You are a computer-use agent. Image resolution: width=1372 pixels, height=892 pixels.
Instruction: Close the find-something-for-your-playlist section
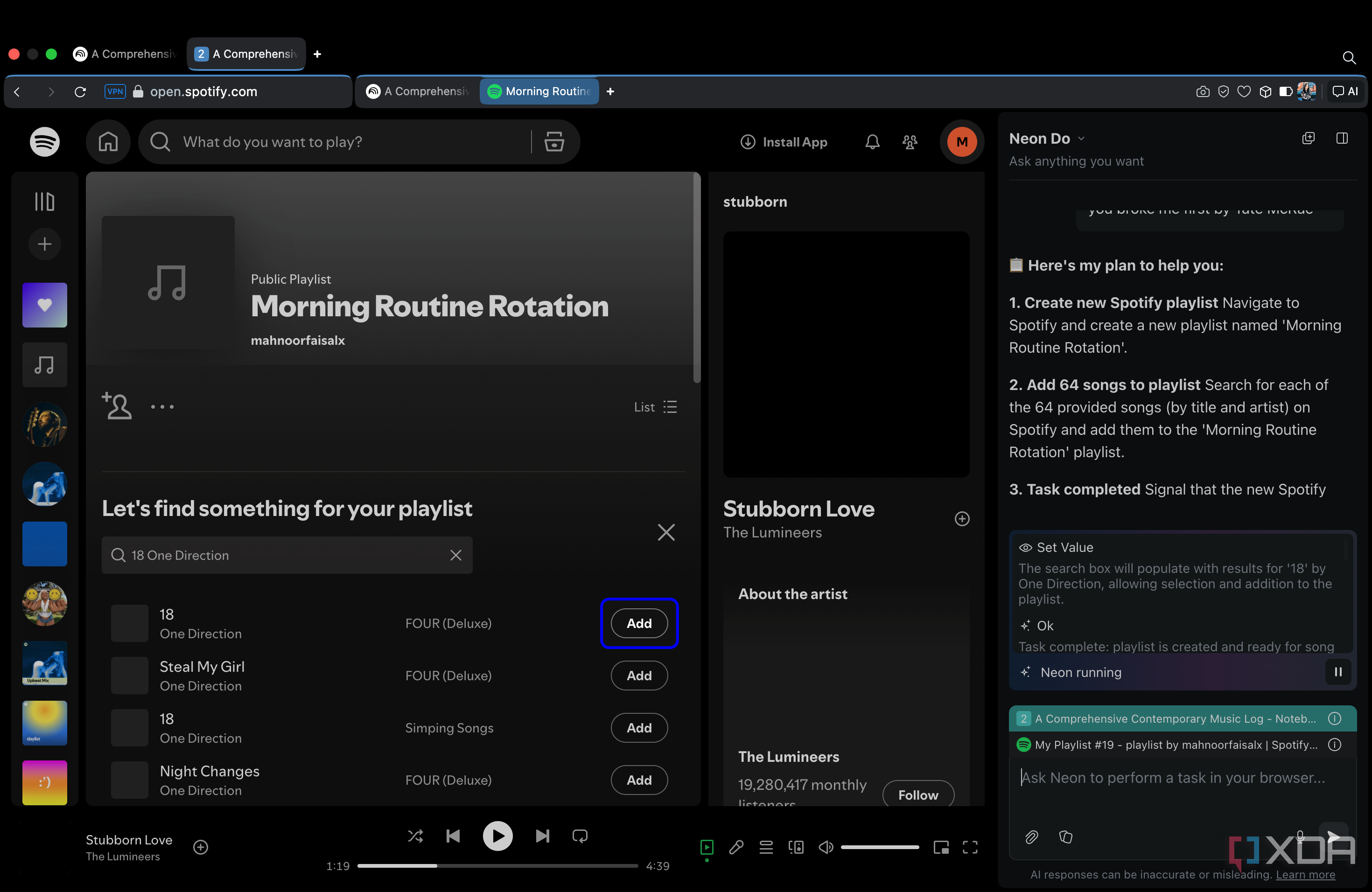click(x=666, y=532)
